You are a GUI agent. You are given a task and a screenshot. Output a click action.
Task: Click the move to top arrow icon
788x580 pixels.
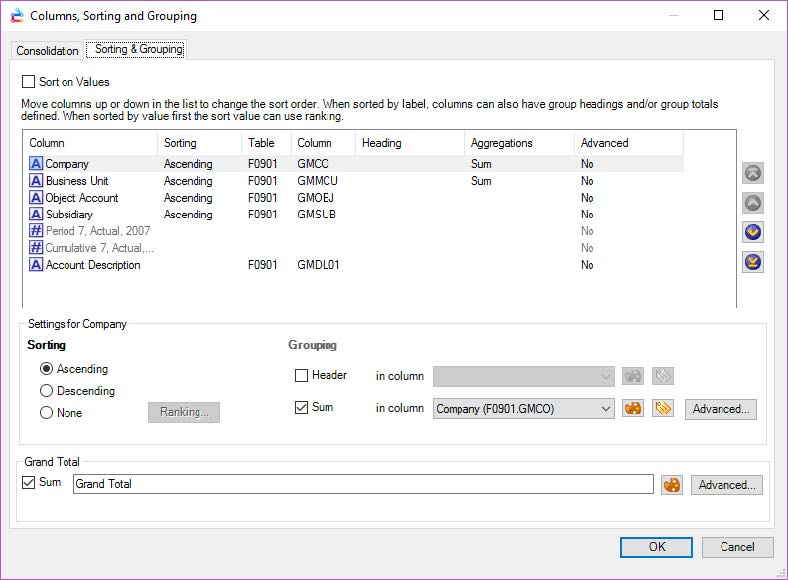click(753, 173)
